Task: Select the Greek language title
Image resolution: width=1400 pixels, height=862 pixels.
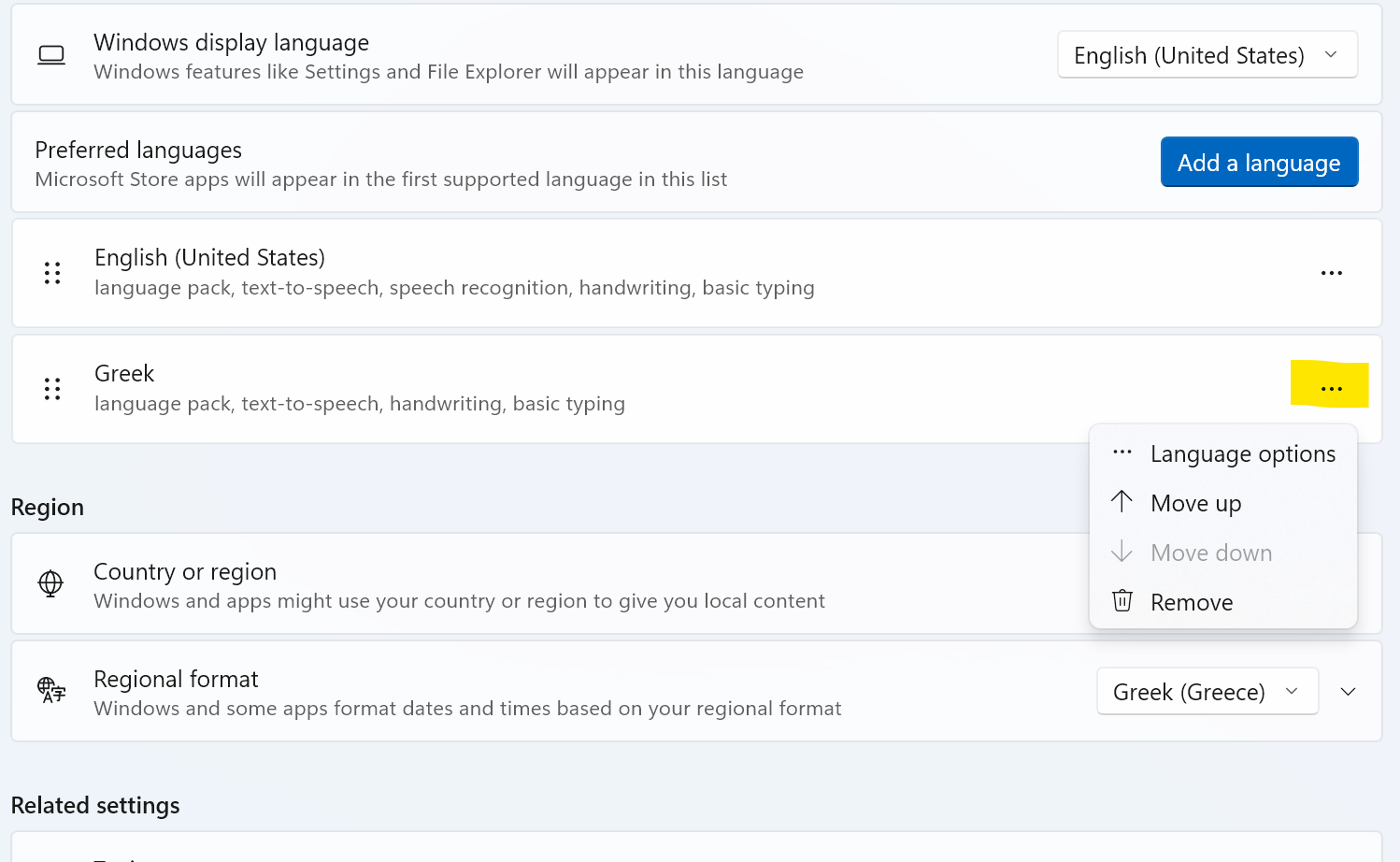Action: 124,374
